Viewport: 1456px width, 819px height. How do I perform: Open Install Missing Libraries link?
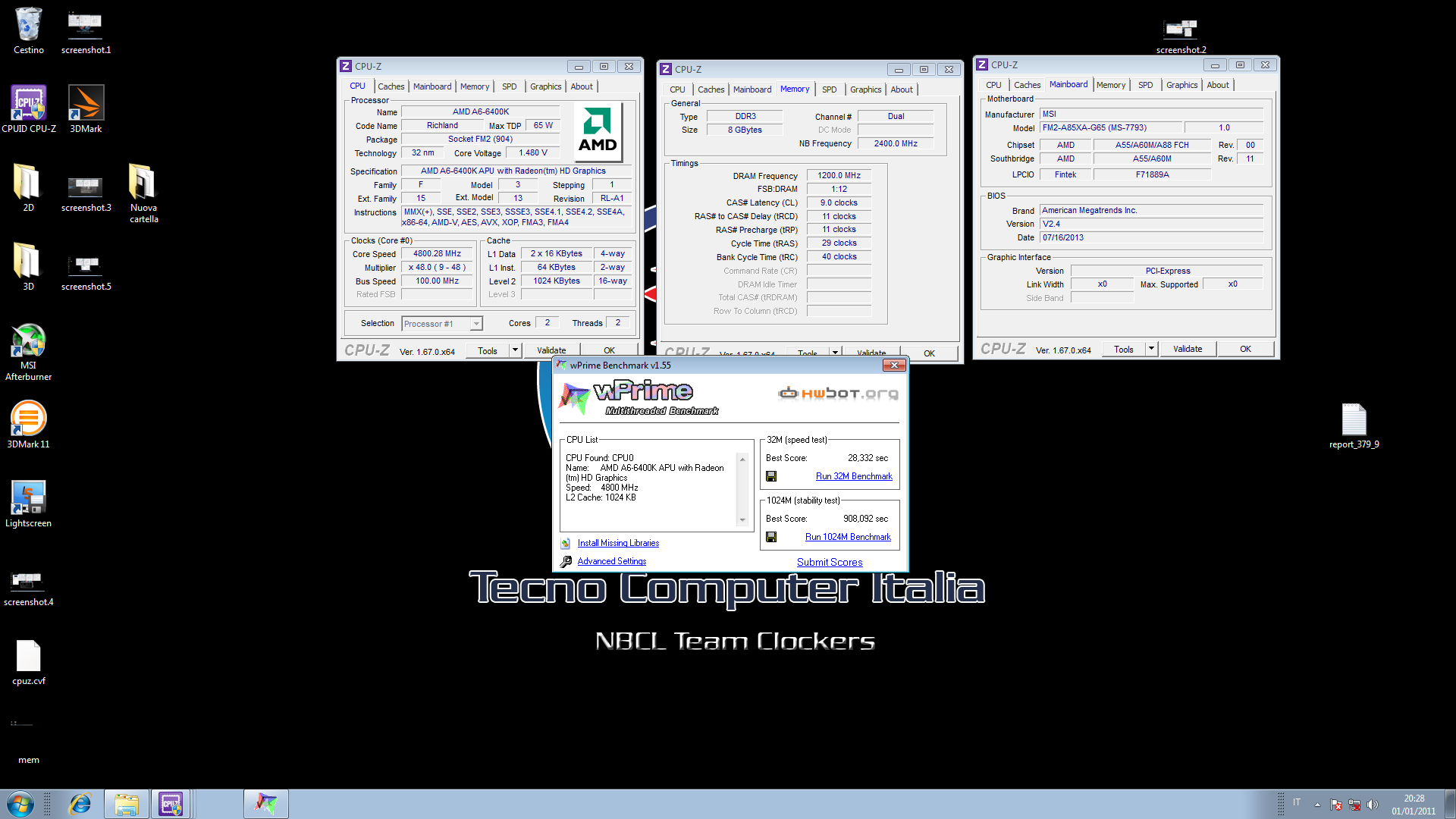pos(618,543)
